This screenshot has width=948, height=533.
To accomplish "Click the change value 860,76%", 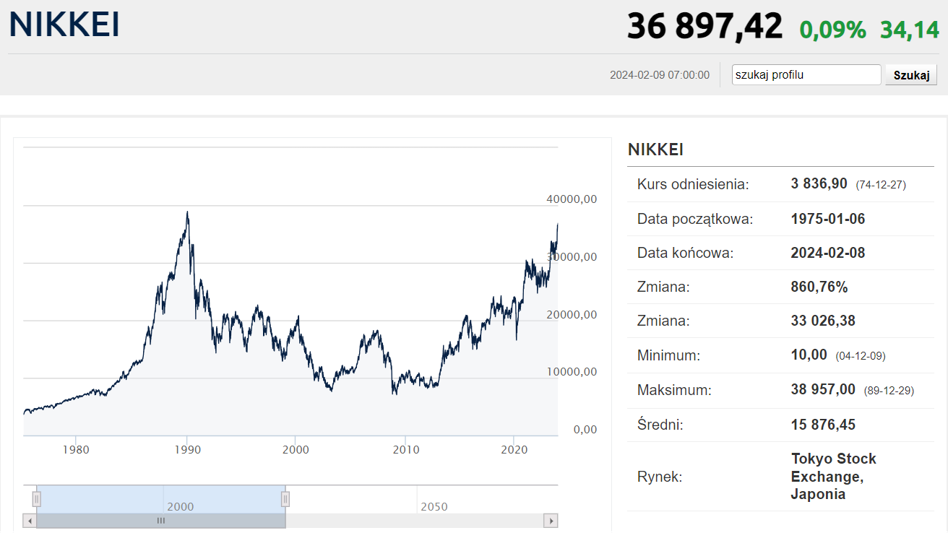I will coord(819,286).
